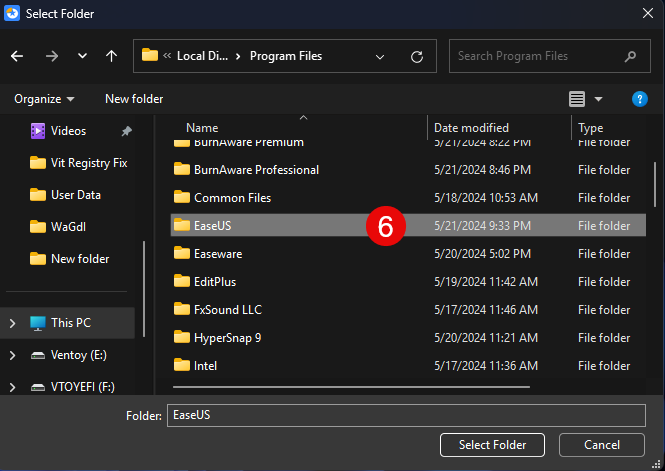Expand the This PC node

[12, 323]
